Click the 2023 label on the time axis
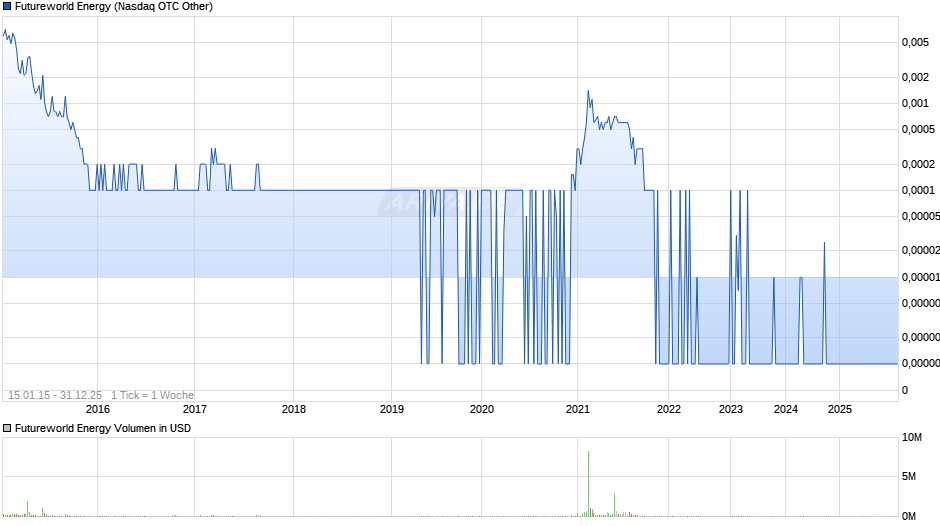 pyautogui.click(x=731, y=409)
